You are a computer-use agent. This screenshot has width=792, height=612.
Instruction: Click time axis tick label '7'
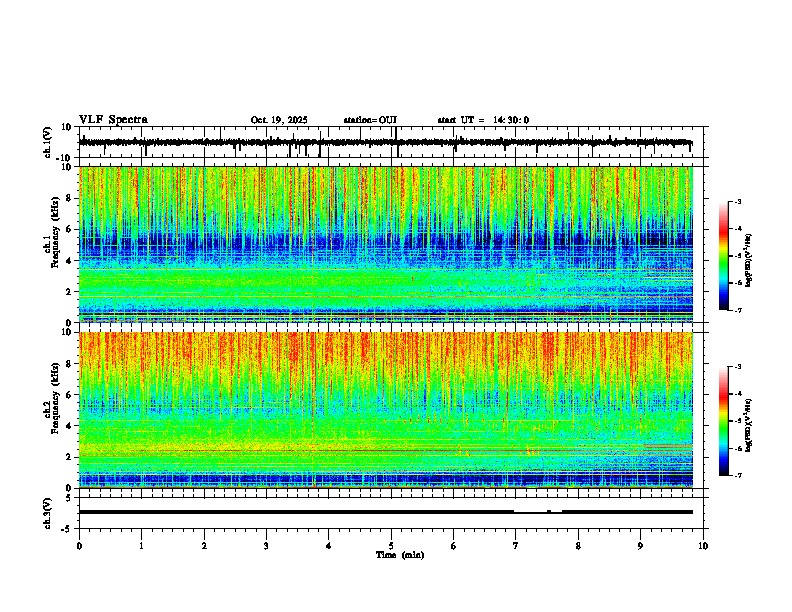coord(516,546)
